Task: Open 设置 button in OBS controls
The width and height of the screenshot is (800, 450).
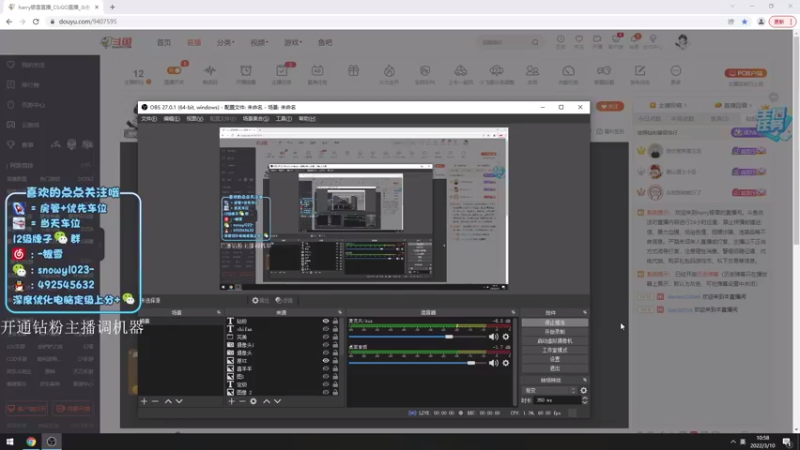Action: (555, 359)
